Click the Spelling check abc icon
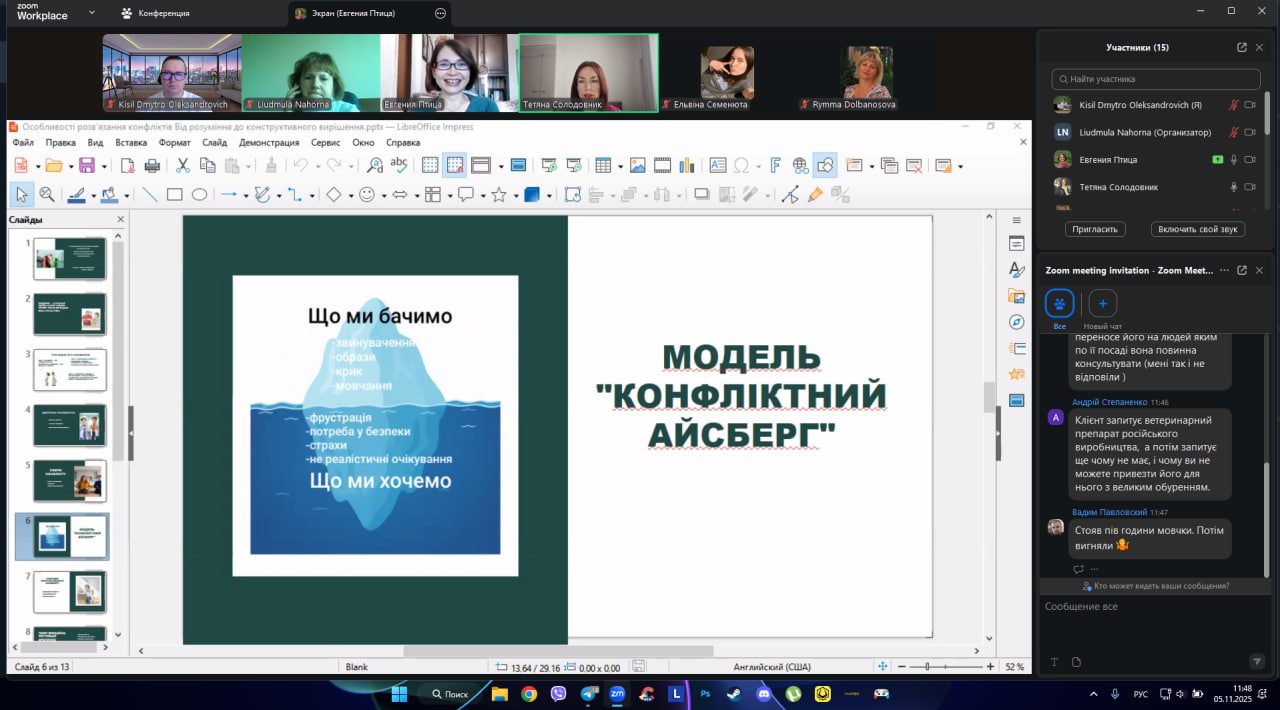Screen dimensions: 1280x710 [x=398, y=166]
